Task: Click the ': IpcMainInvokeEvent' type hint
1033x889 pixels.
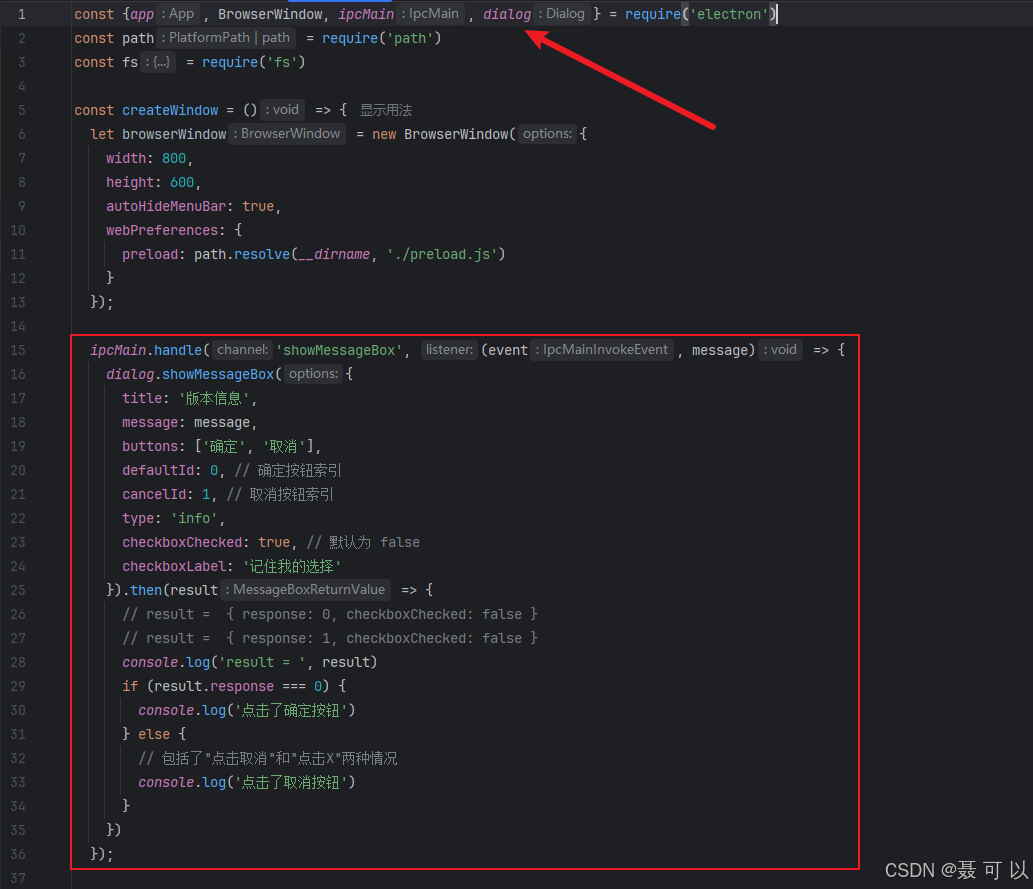Action: pos(602,350)
